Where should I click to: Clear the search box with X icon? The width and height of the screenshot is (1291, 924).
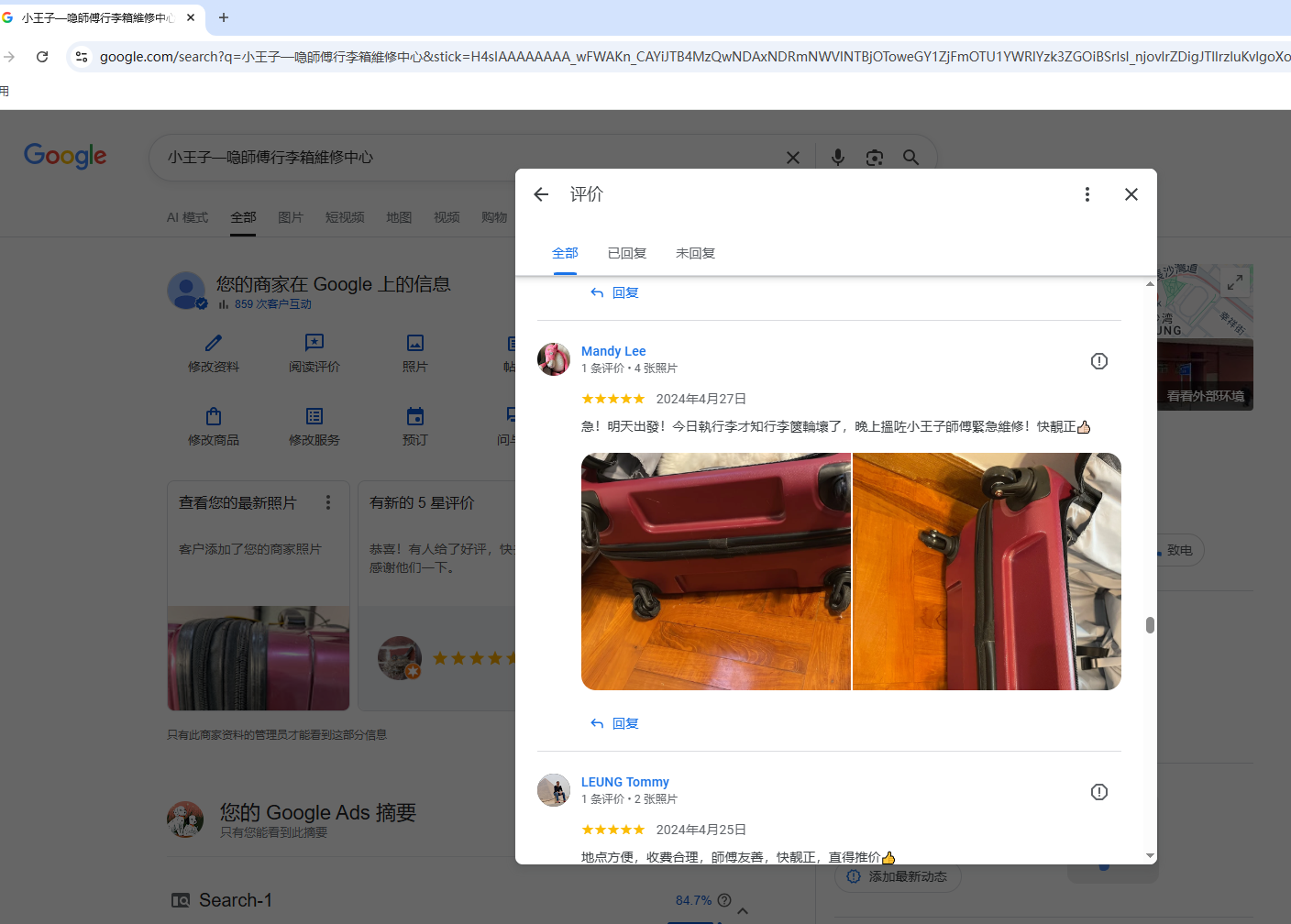[793, 158]
